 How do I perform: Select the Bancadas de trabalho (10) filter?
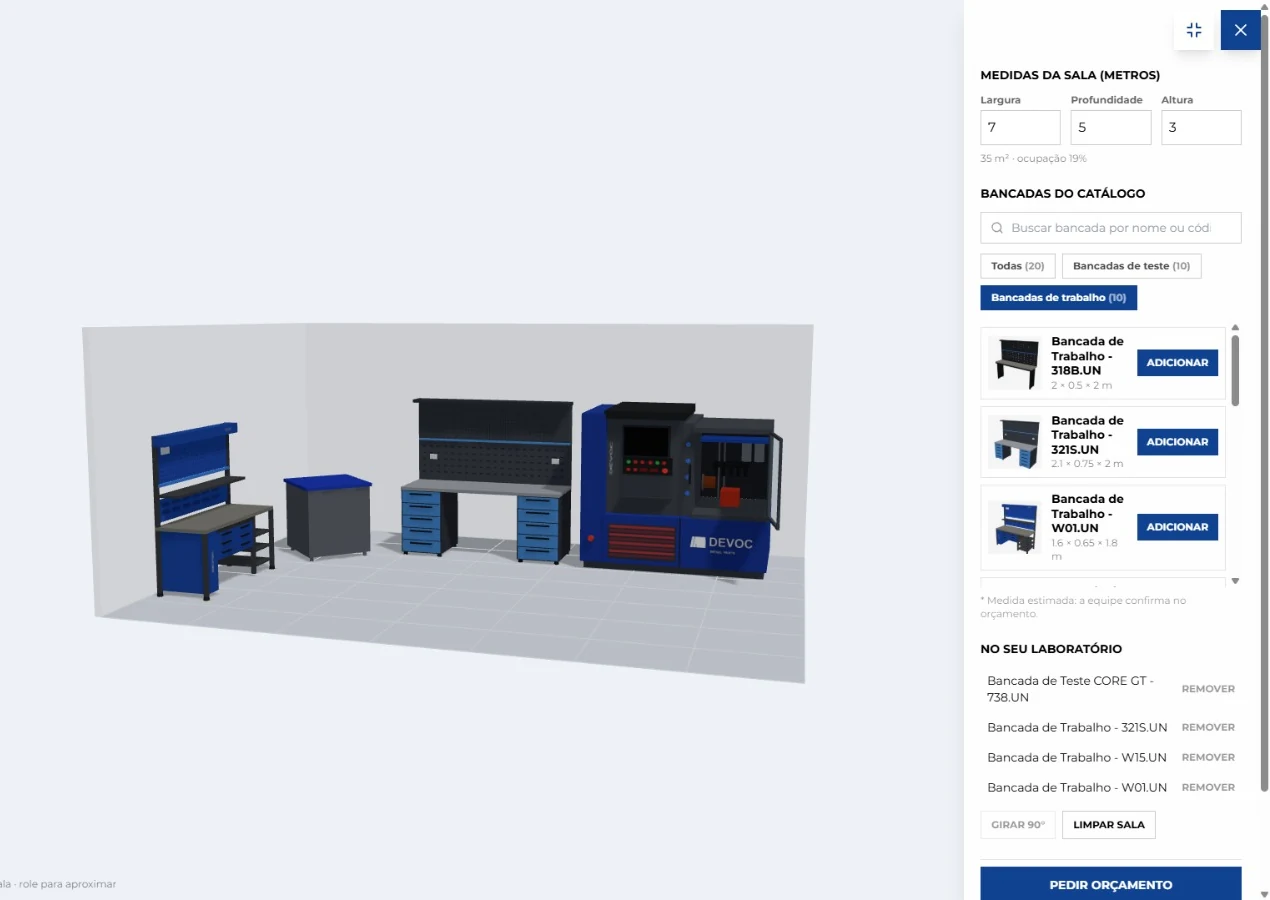[1058, 298]
